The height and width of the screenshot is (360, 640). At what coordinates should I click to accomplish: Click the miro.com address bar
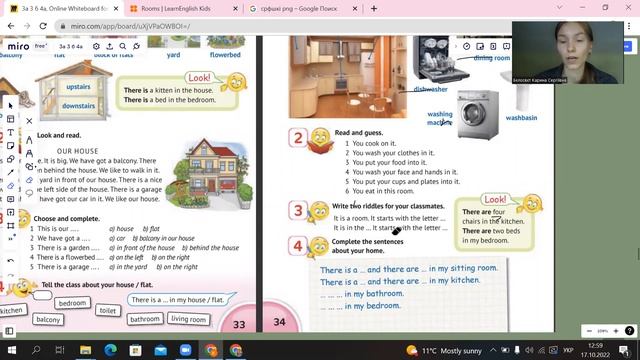click(282, 26)
